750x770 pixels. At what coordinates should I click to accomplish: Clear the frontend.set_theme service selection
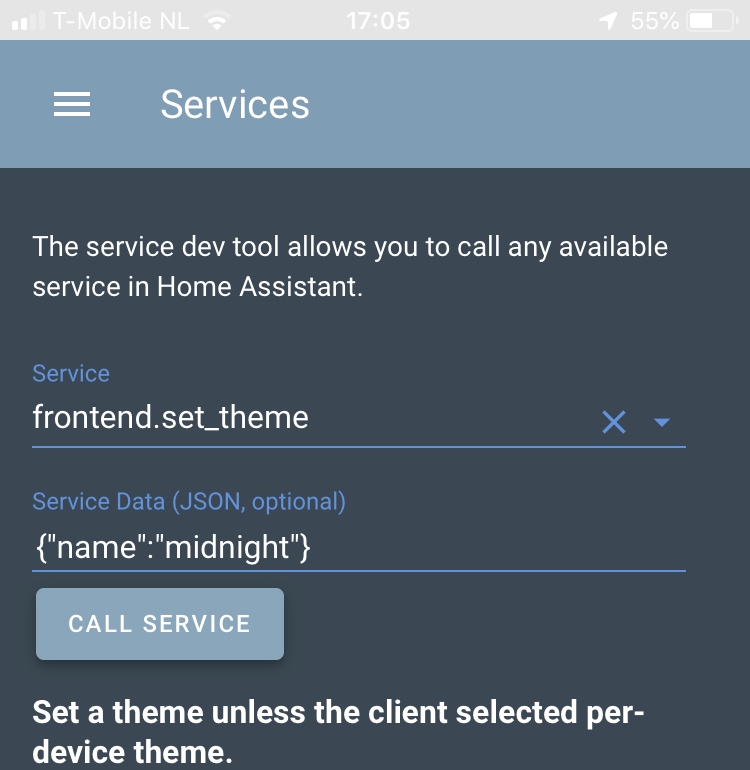(x=613, y=422)
